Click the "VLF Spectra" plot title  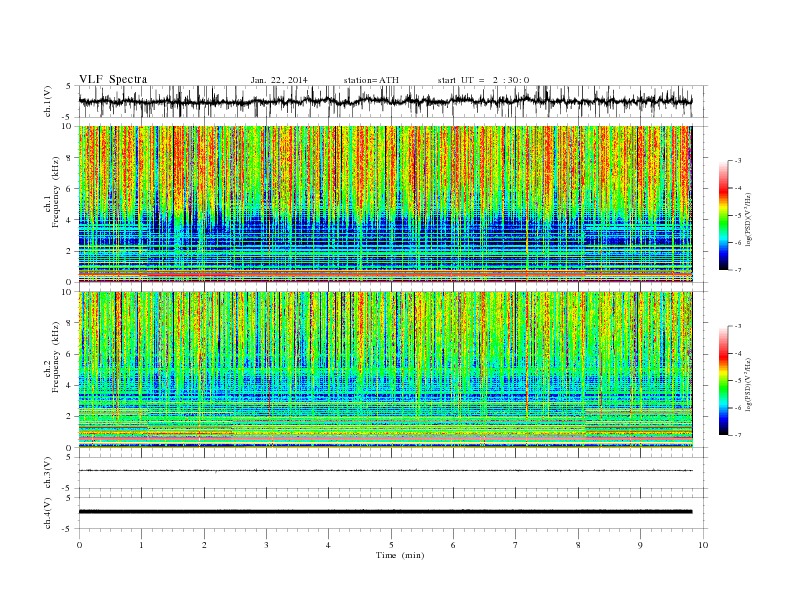tap(113, 79)
